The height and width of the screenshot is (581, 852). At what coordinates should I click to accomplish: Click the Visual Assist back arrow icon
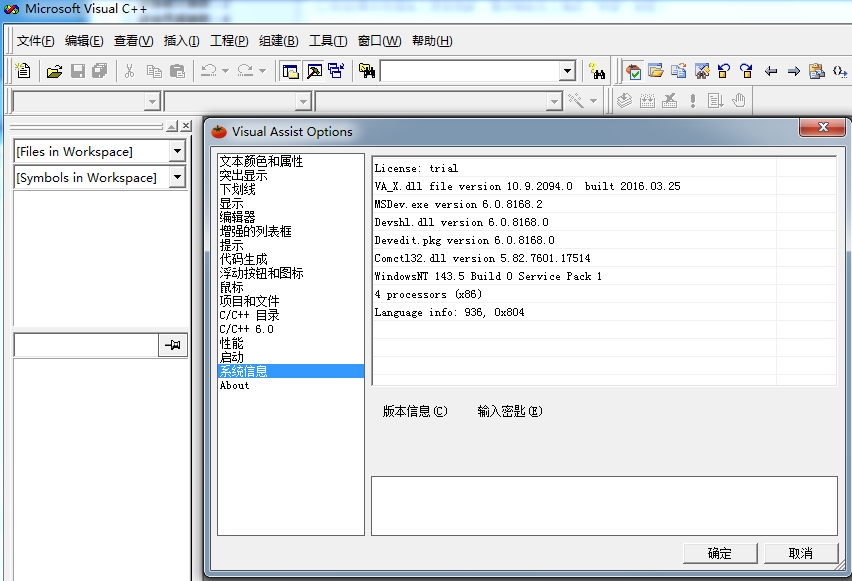(x=770, y=71)
